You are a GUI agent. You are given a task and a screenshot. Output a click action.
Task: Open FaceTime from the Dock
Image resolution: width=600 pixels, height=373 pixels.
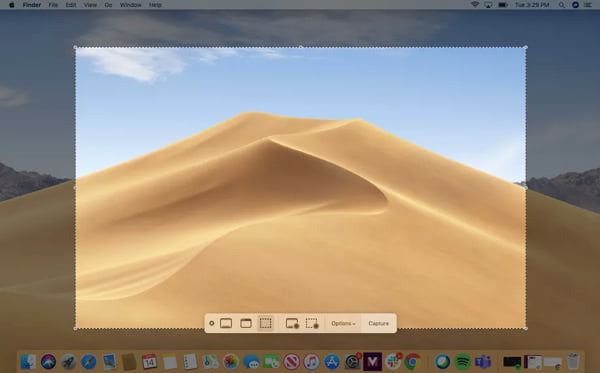tap(271, 362)
